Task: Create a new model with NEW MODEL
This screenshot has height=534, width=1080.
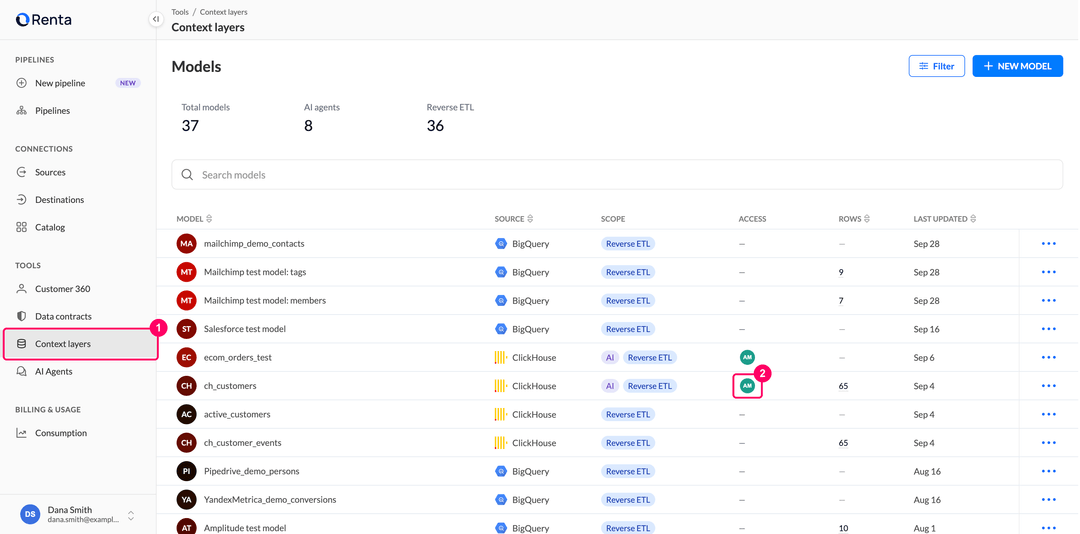Action: (1017, 66)
